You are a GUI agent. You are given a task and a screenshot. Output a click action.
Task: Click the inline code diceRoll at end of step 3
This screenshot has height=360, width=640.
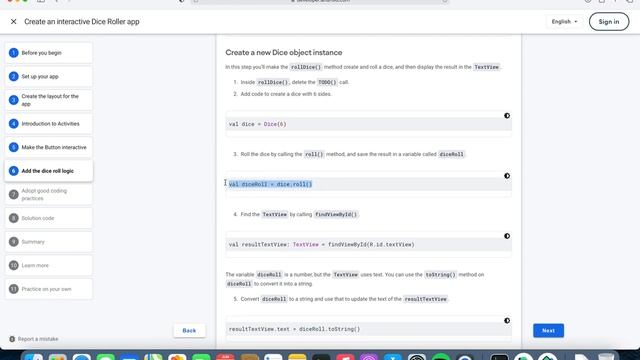(x=451, y=154)
